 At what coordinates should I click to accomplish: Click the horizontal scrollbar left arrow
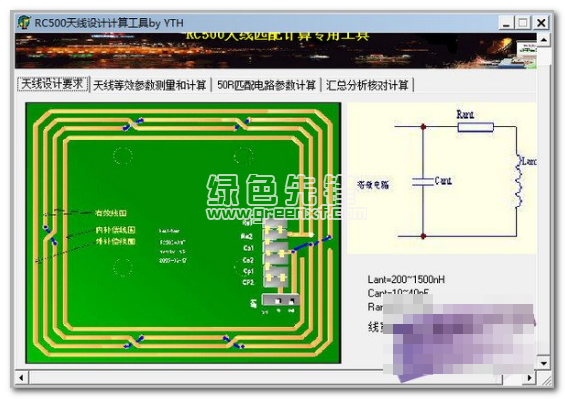(x=22, y=378)
